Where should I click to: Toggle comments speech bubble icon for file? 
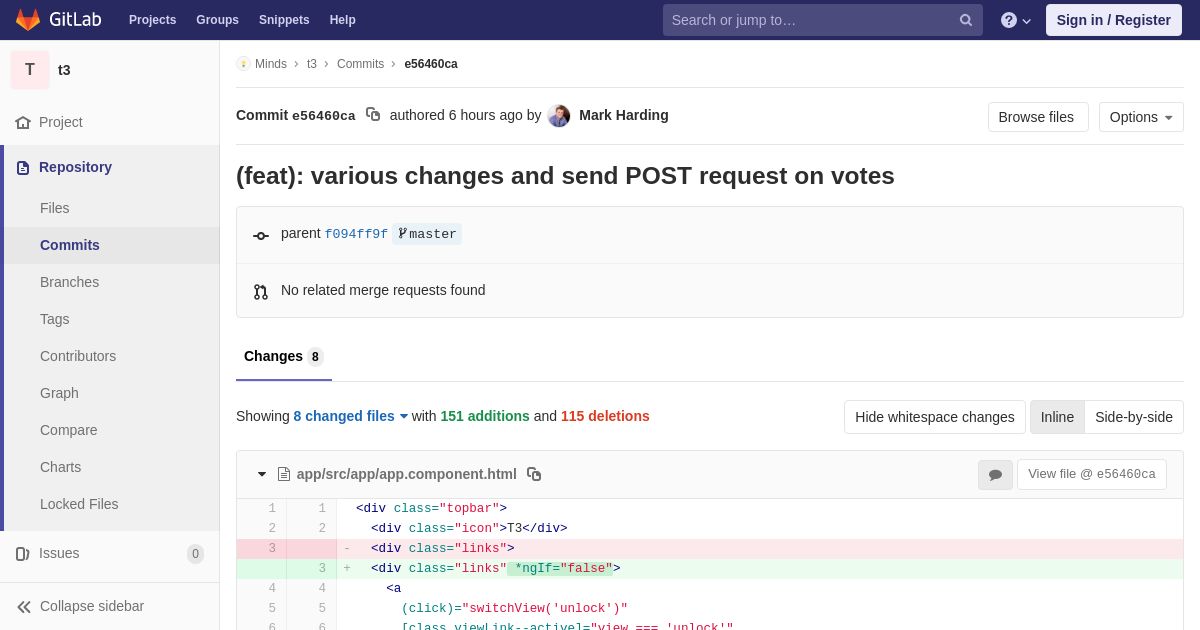tap(995, 475)
